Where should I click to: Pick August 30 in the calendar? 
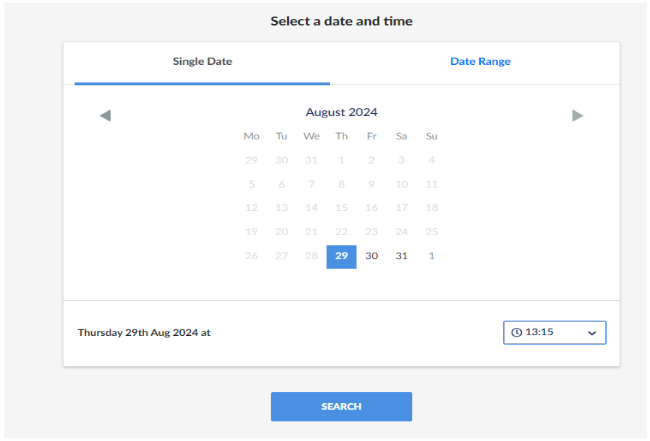[x=371, y=256]
